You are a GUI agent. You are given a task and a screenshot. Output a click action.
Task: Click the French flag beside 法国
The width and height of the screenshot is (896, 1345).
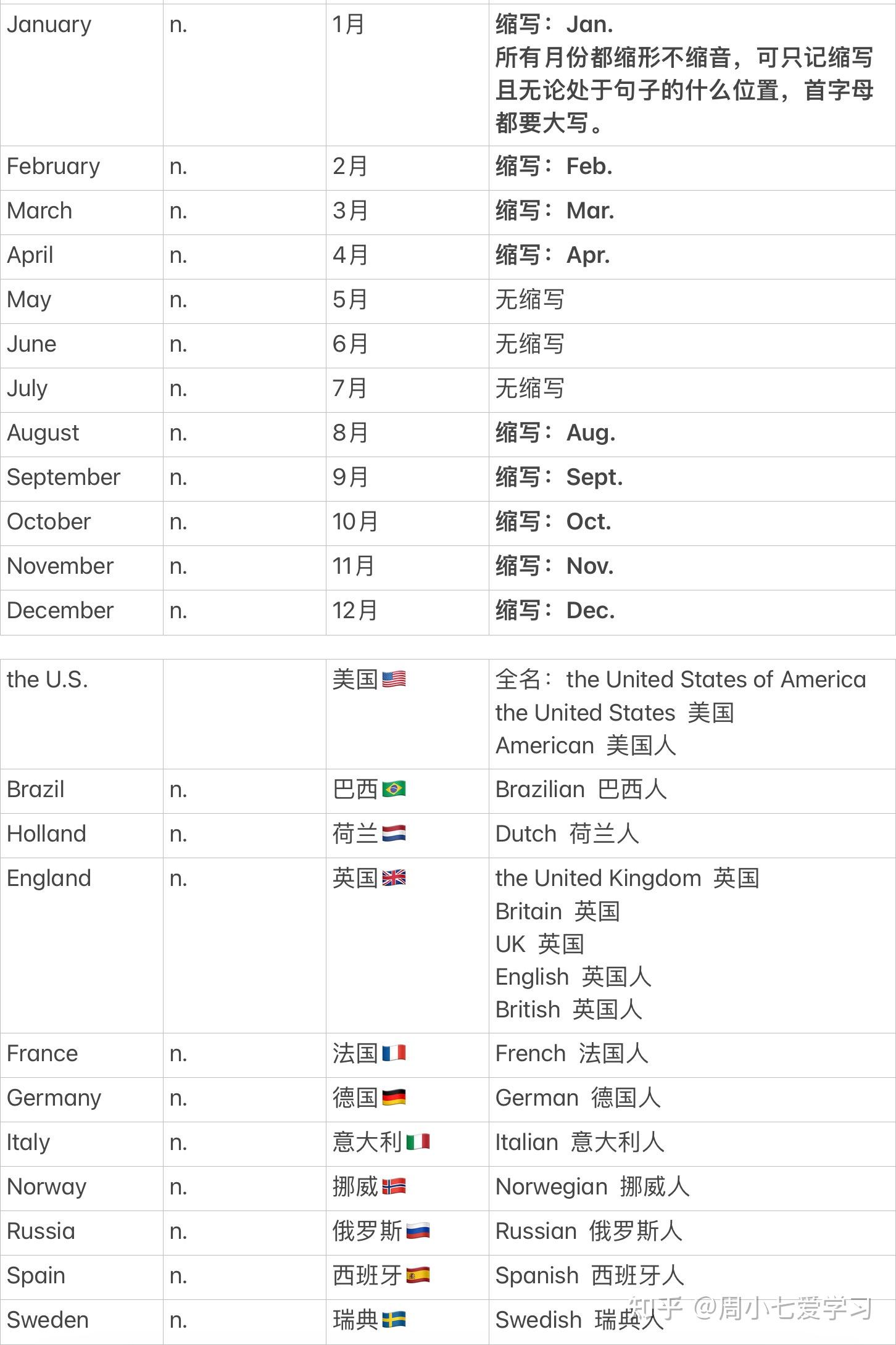pos(394,1053)
